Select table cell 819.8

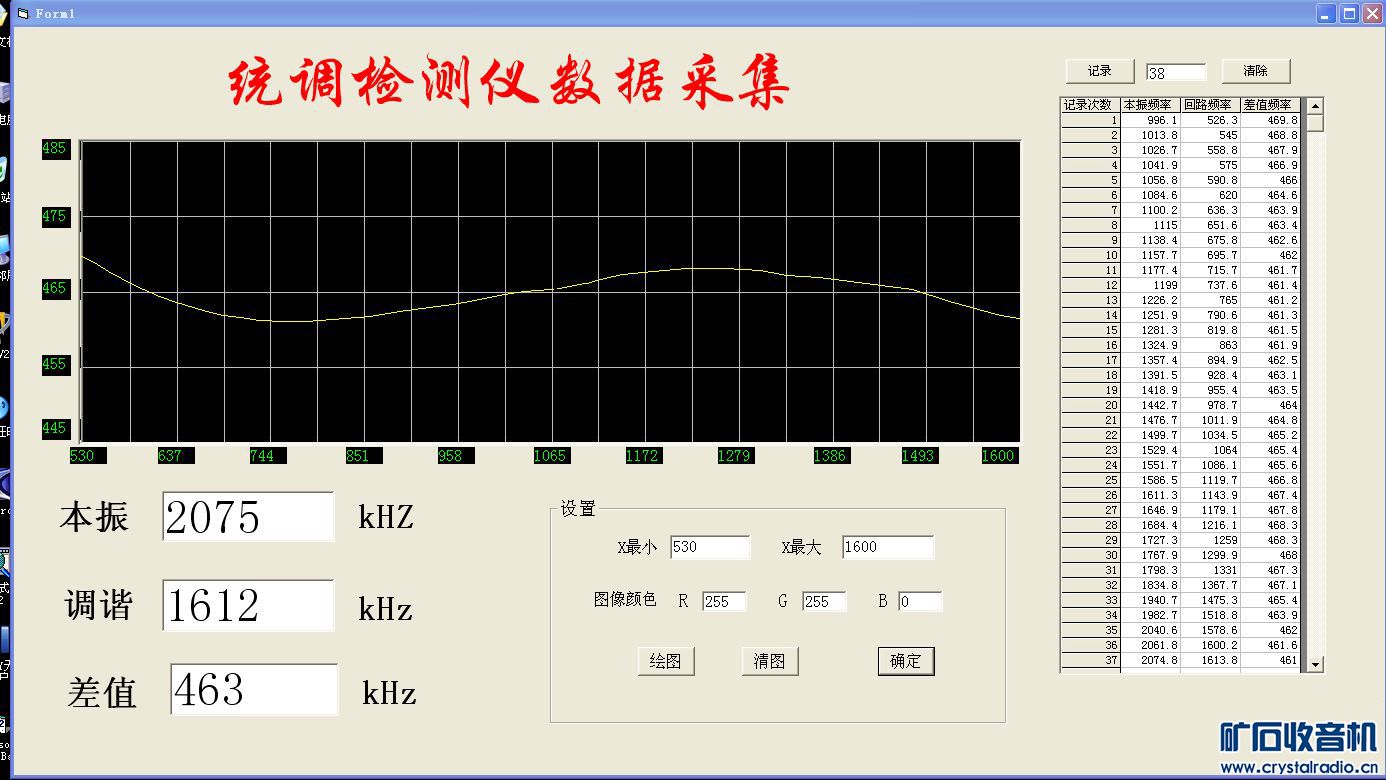pos(1210,330)
